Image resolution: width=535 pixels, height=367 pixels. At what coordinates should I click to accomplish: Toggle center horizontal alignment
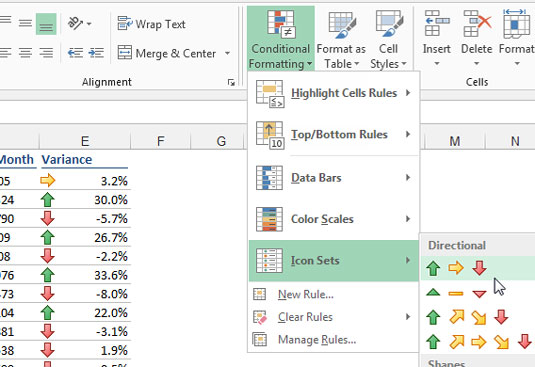(26, 53)
